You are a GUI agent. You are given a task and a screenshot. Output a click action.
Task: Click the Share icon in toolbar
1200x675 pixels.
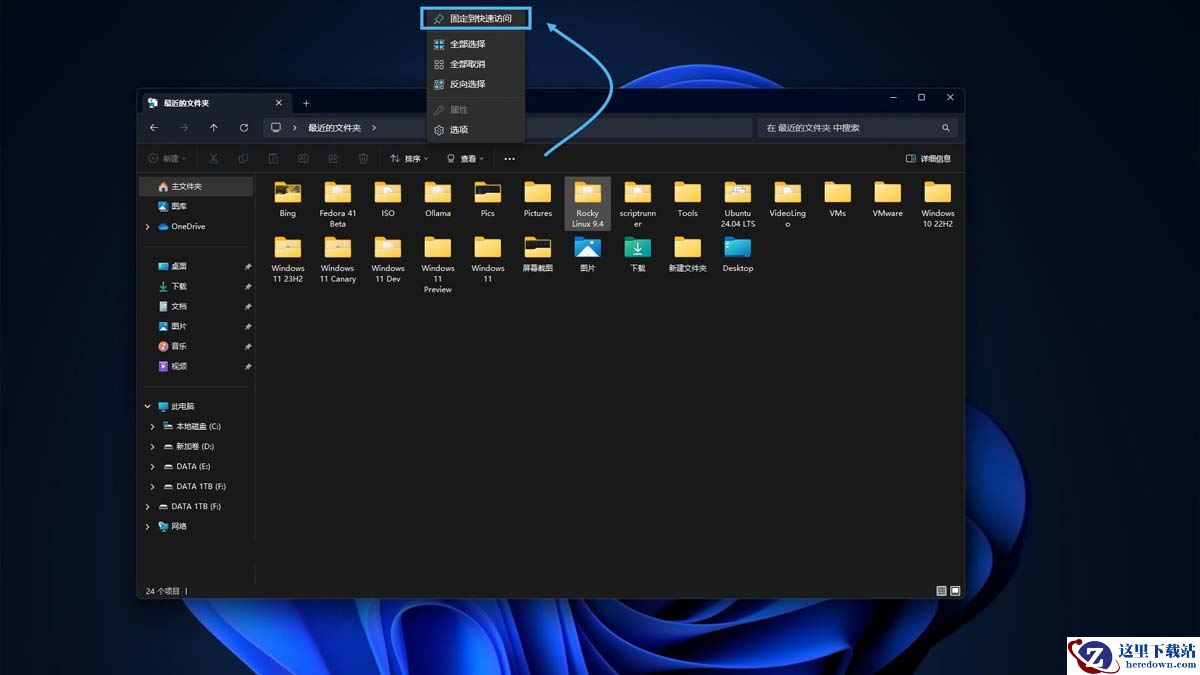point(333,158)
